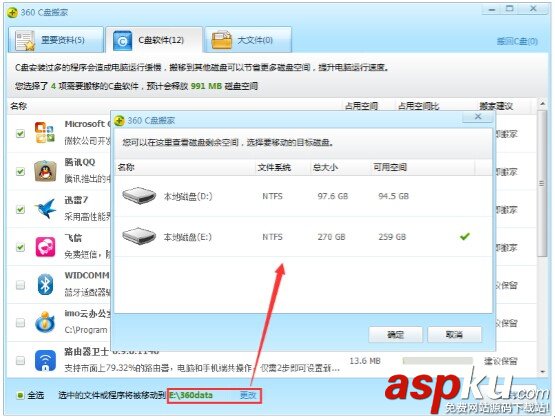555x420 pixels.
Task: Minimize the 360 C盘搬家 main window
Action: tap(492, 10)
